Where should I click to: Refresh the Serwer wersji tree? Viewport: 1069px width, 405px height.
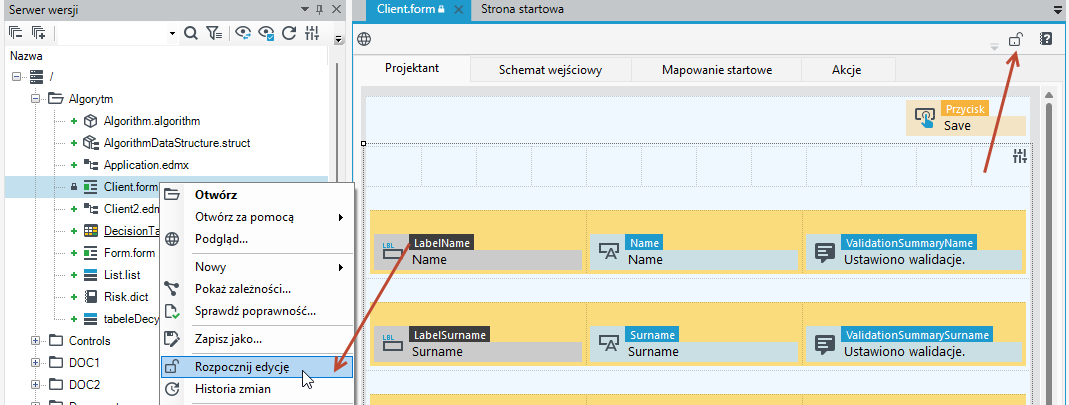tap(289, 32)
